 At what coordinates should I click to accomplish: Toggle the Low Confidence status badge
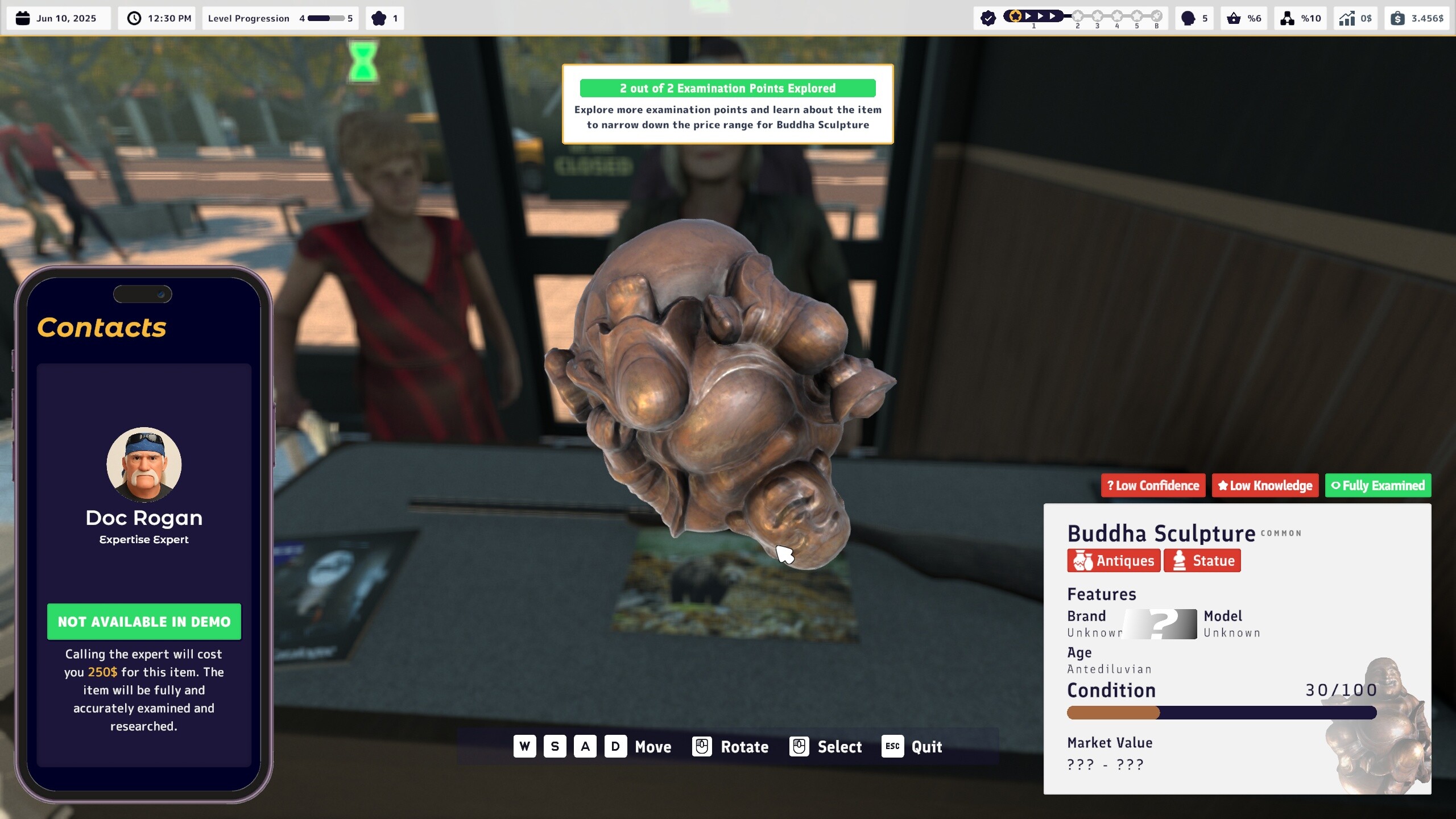pyautogui.click(x=1153, y=485)
